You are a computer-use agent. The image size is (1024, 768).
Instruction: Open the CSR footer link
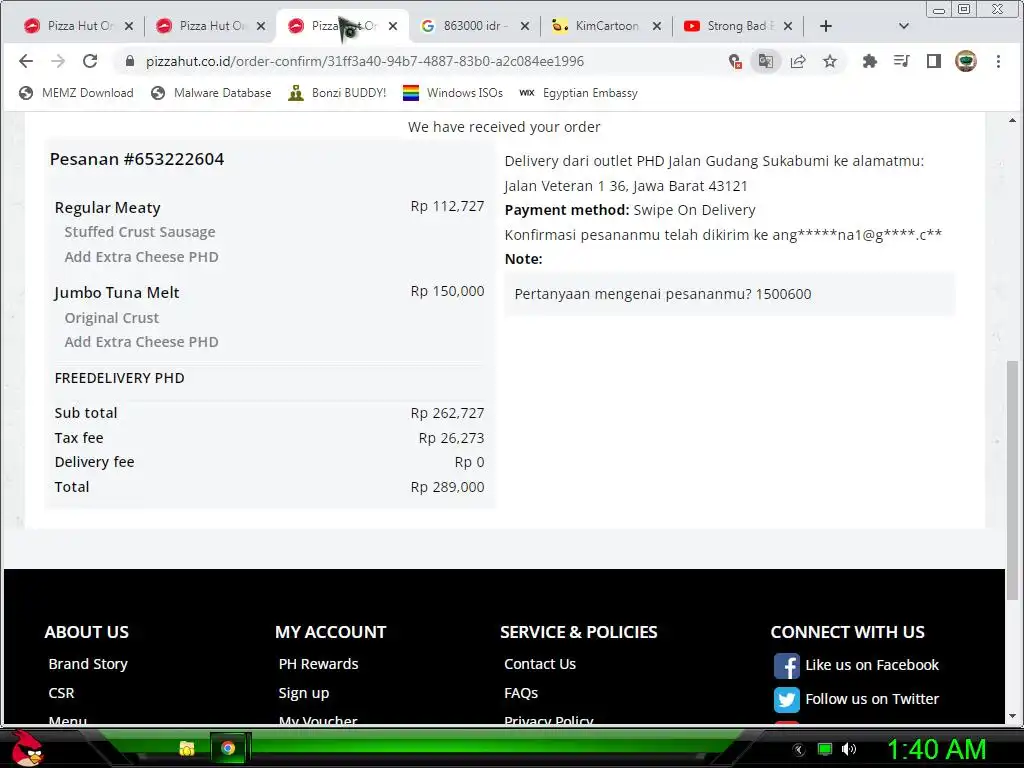pos(61,693)
